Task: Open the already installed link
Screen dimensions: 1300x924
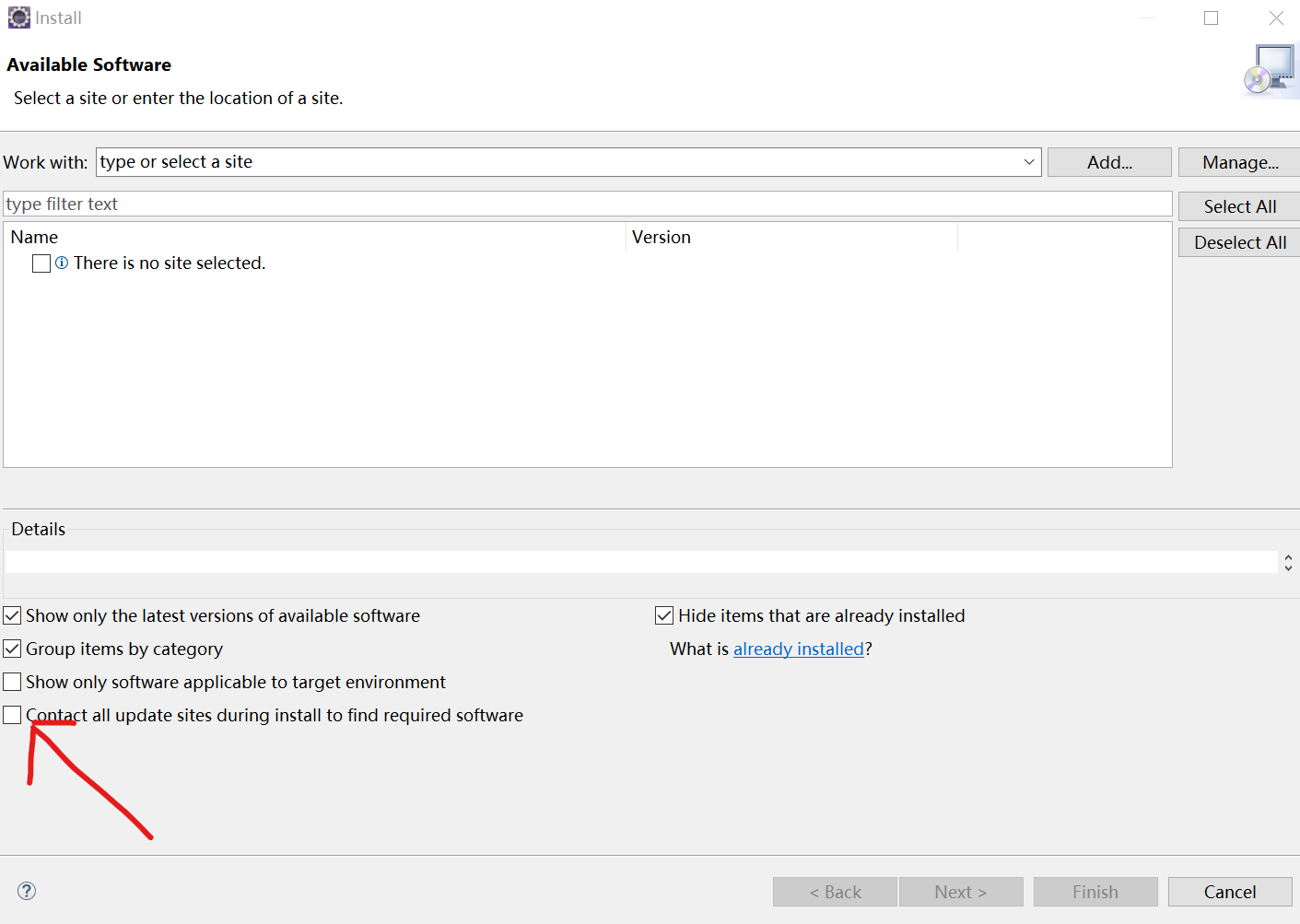Action: click(799, 649)
